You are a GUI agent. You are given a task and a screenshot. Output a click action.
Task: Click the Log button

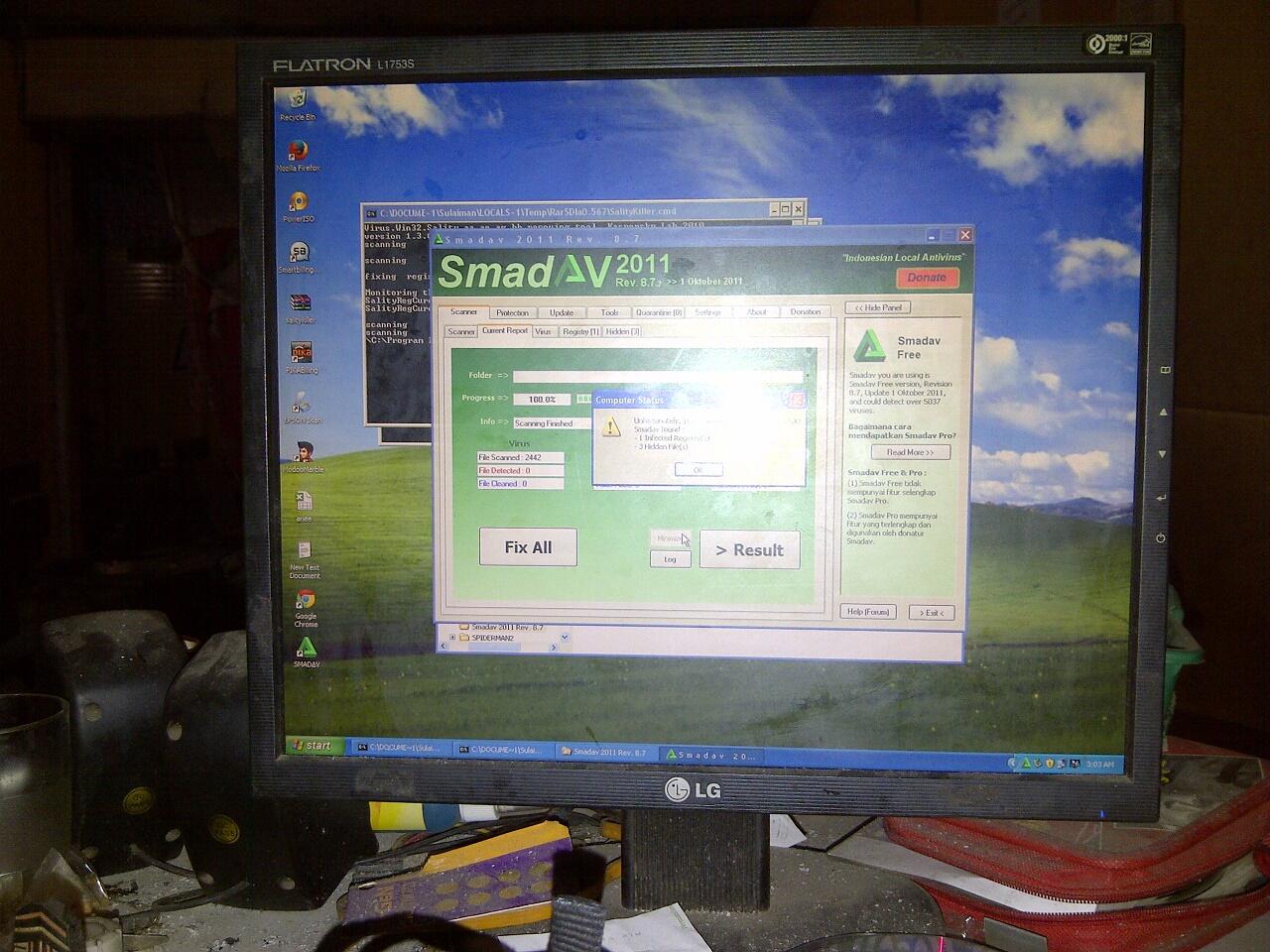(670, 559)
